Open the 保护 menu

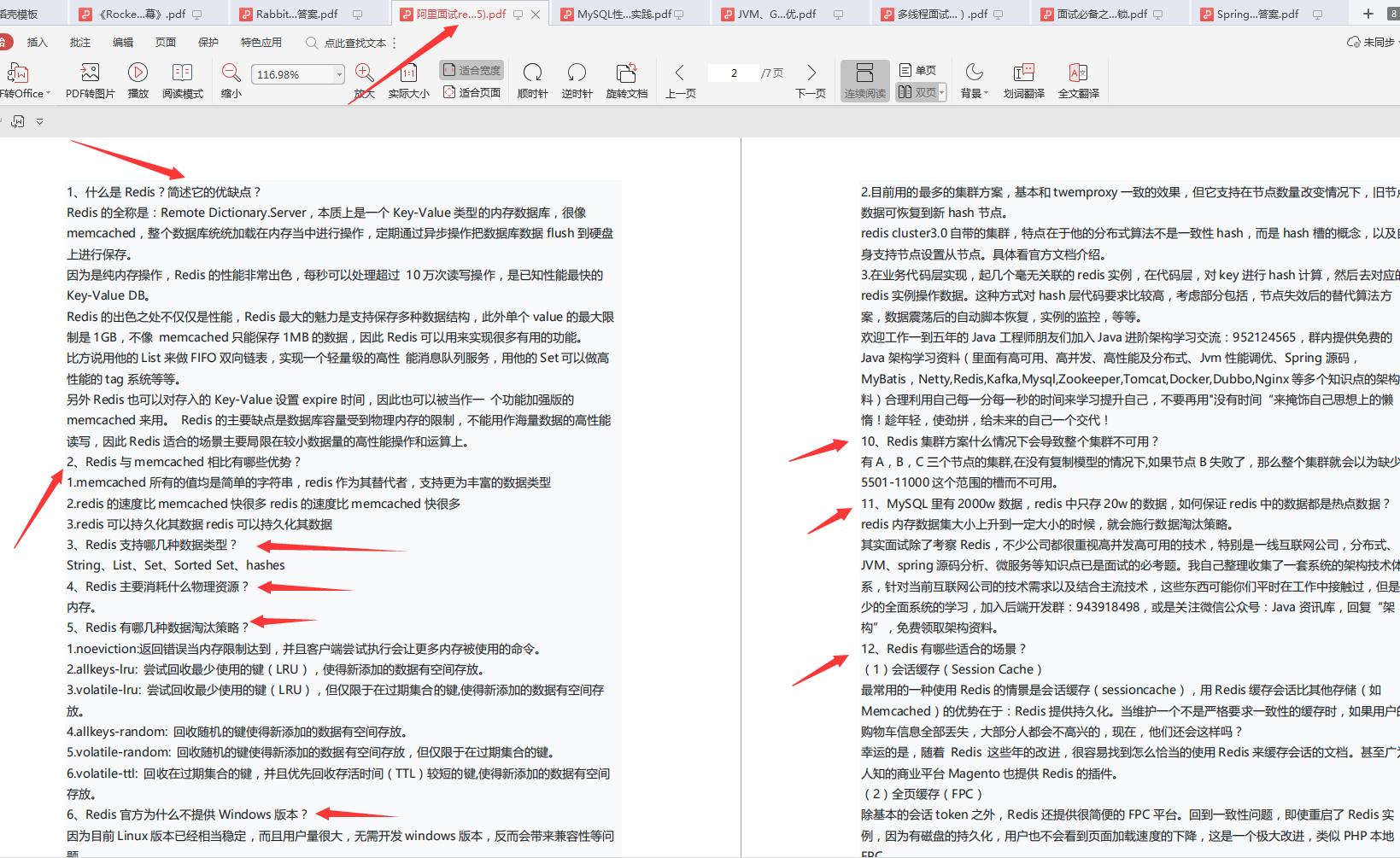(x=208, y=42)
